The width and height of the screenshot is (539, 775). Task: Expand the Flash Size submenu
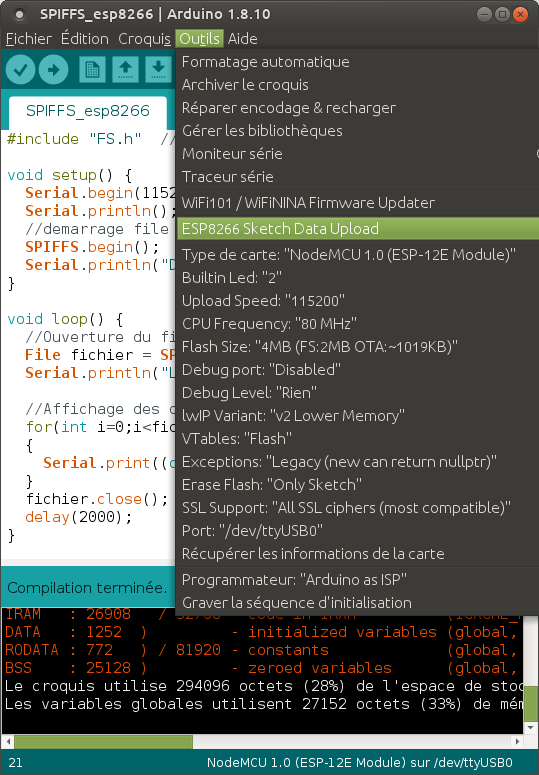point(357,347)
